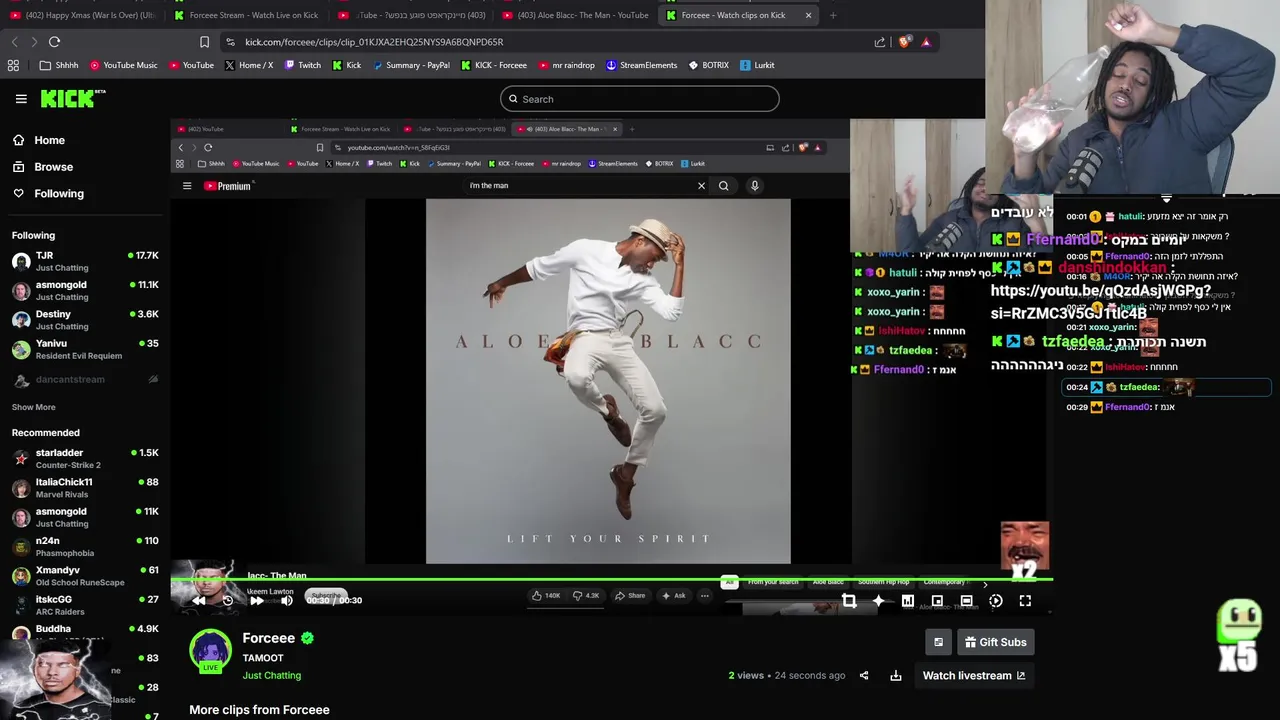Open the recommended ItaliaChick11 channel
The image size is (1280, 720).
tap(85, 488)
